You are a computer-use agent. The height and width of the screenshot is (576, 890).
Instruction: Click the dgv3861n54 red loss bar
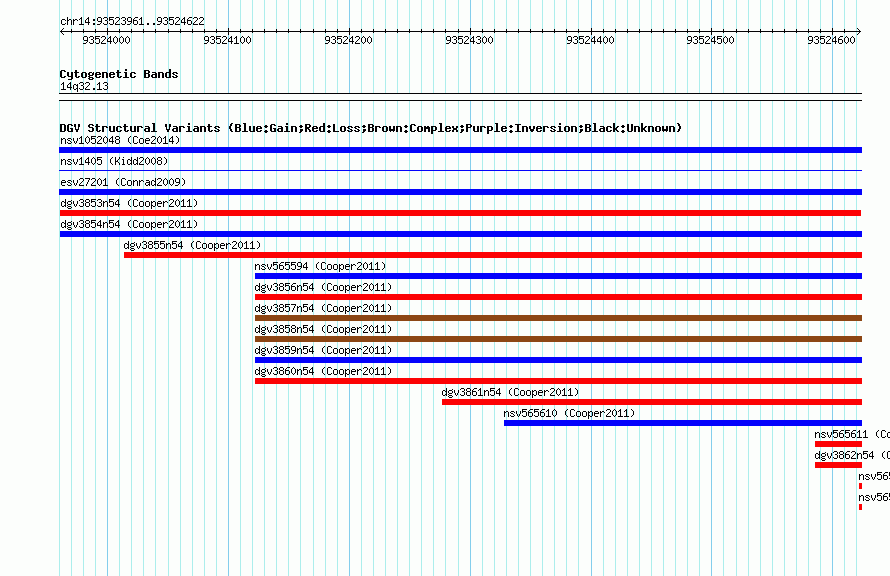coord(652,402)
